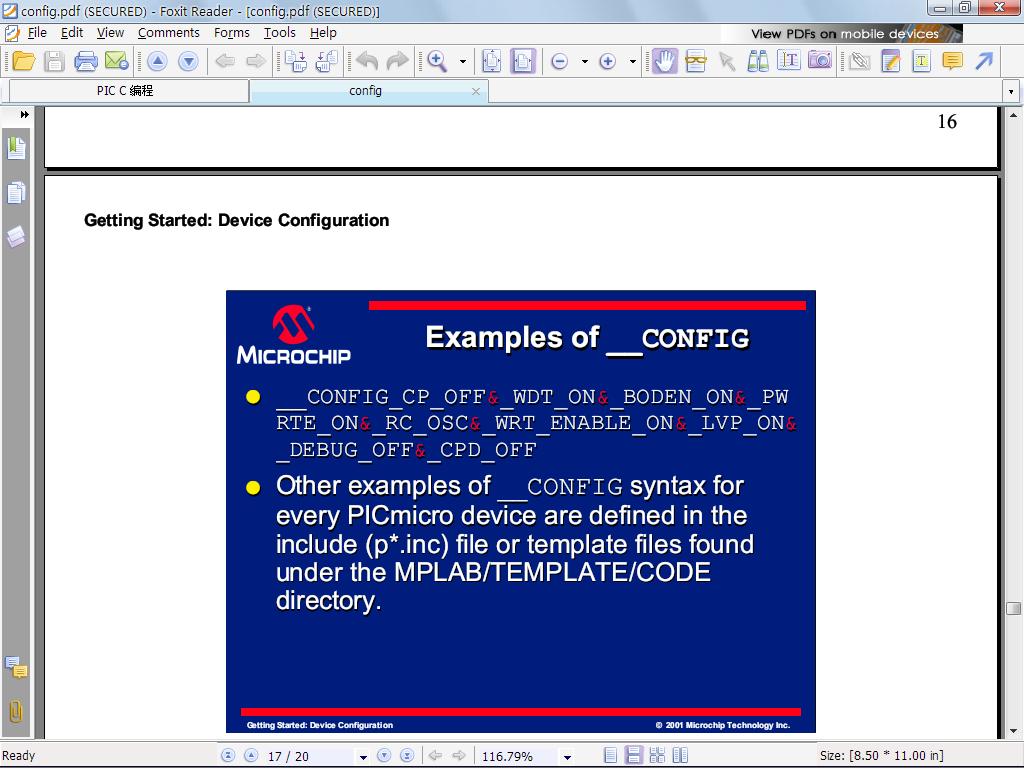The width and height of the screenshot is (1027, 769).
Task: Go to next page in status bar
Action: coord(384,755)
